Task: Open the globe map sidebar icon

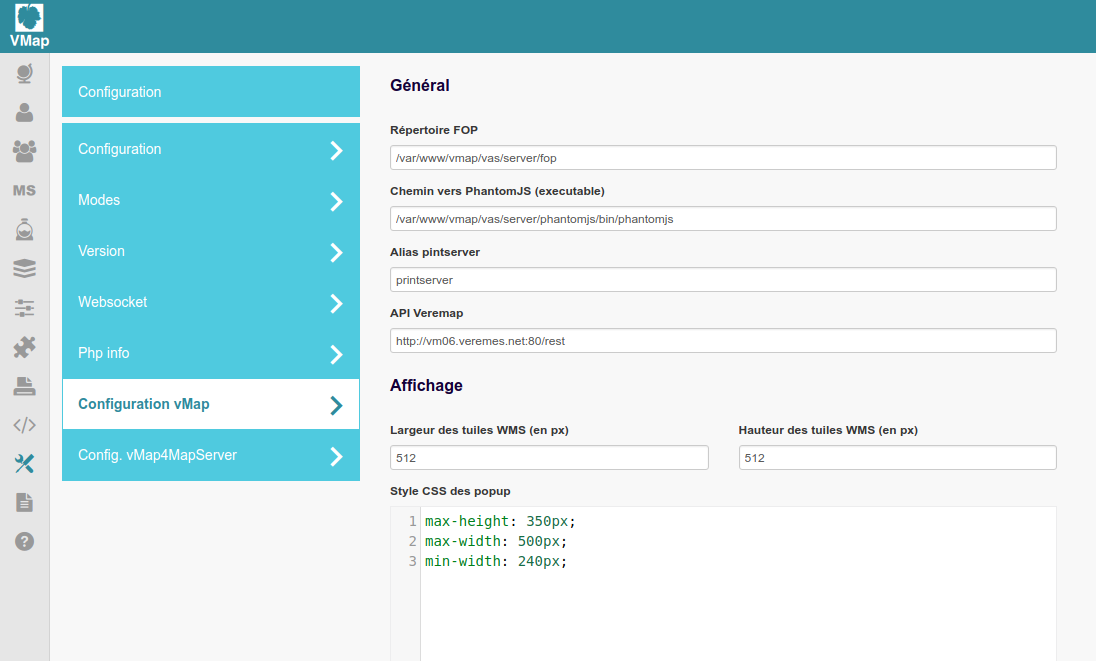Action: point(24,73)
